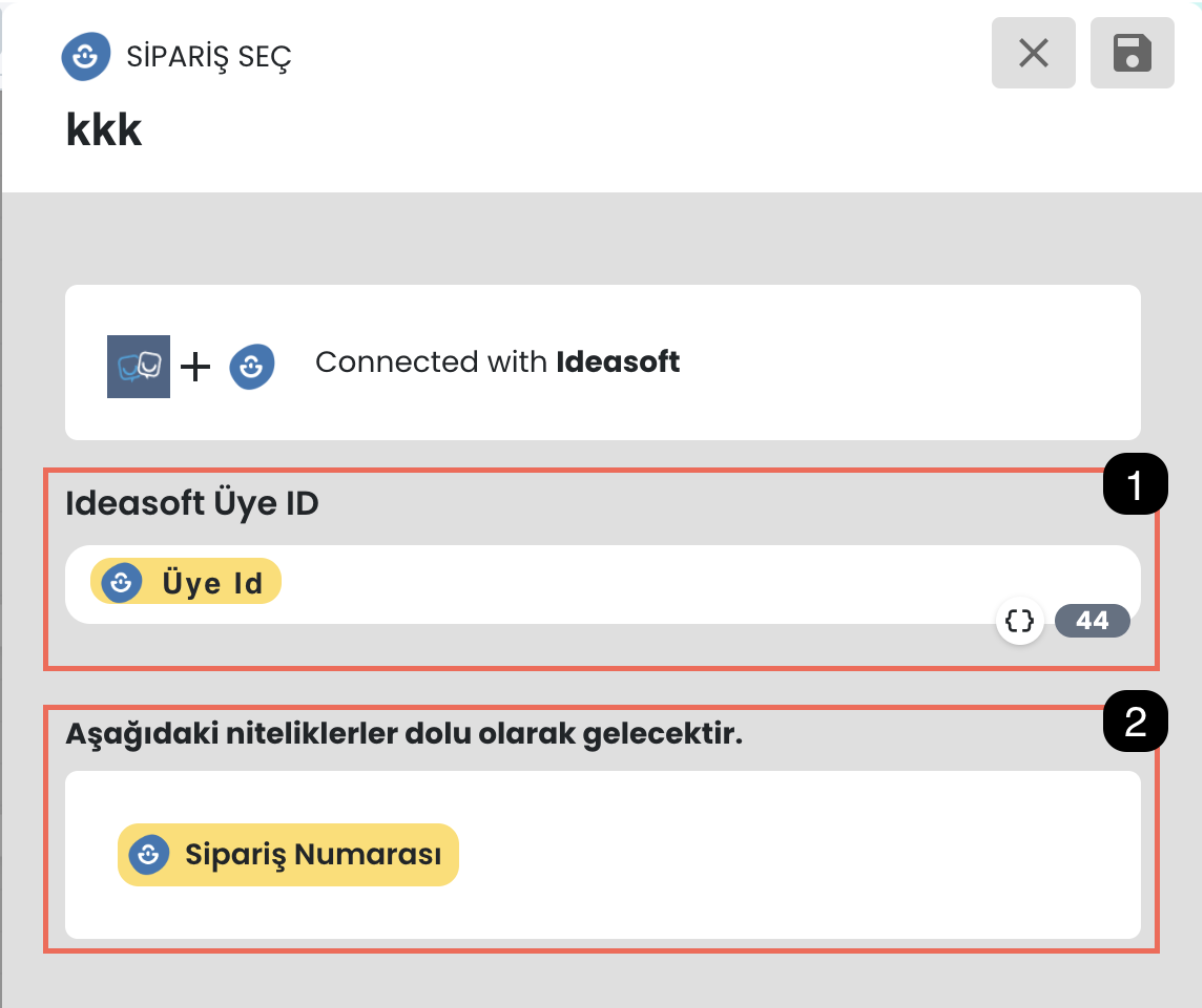This screenshot has height=1008, width=1202.
Task: Click the kkk title text
Action: 104,131
